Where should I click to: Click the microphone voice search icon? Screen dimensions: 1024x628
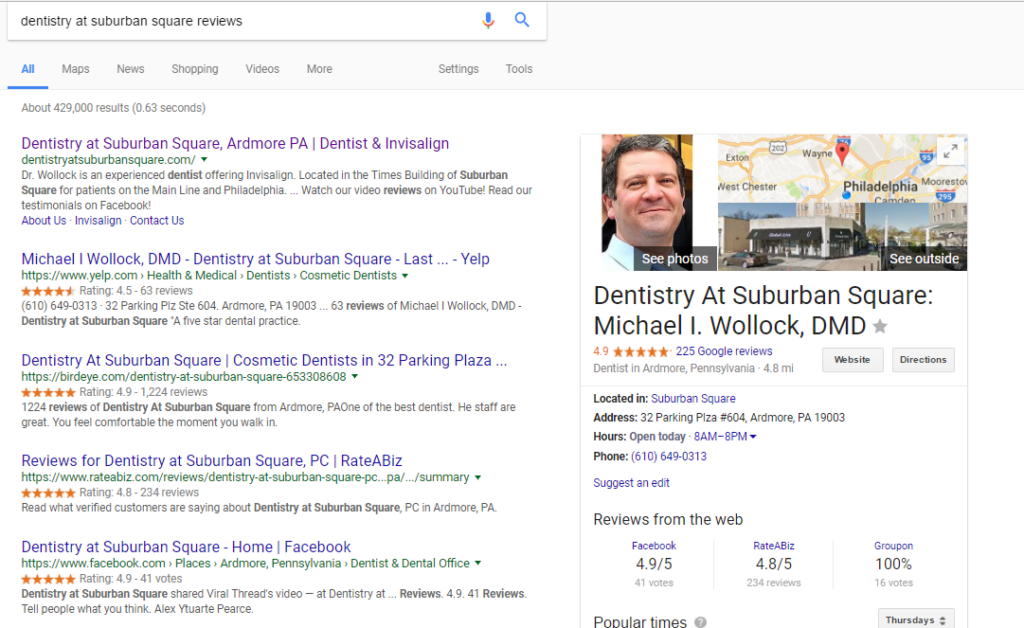pos(488,21)
